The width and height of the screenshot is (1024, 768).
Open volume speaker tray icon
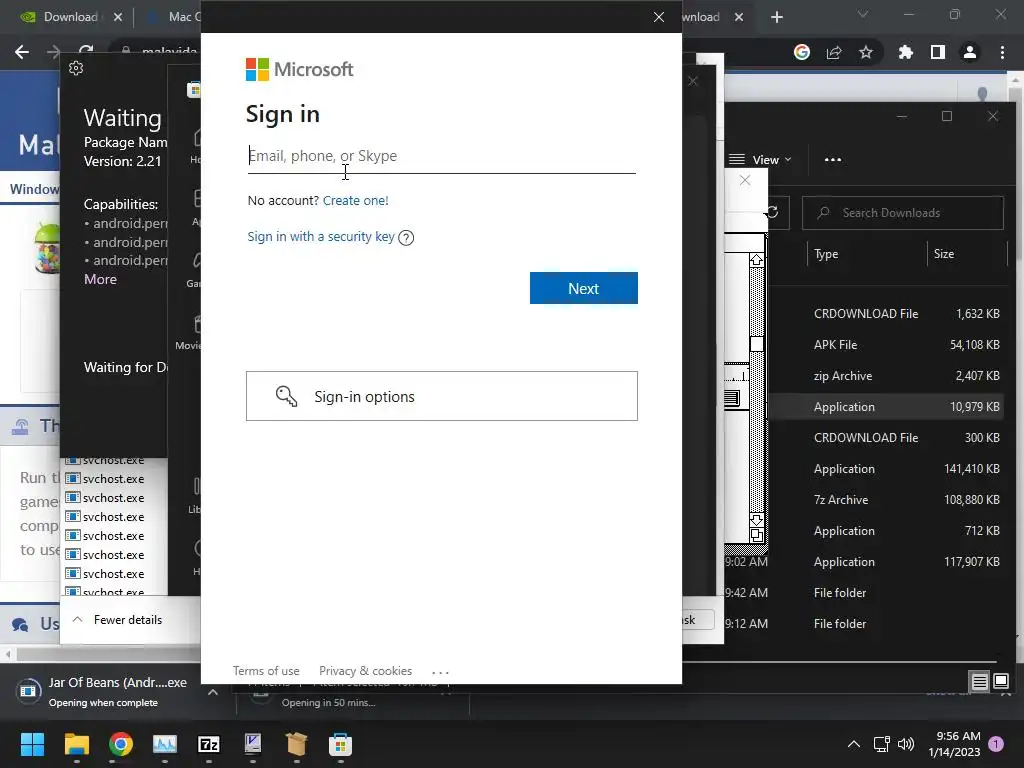(x=906, y=744)
